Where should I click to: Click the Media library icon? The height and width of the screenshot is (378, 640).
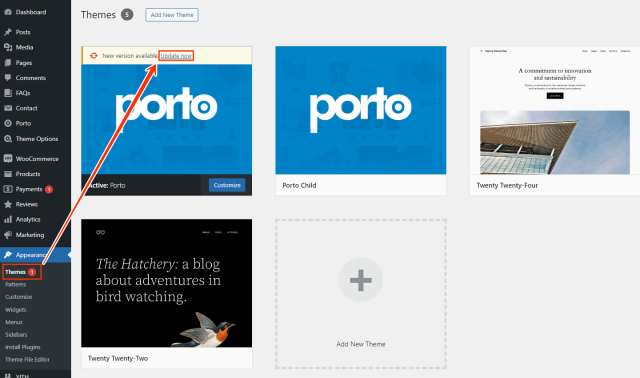[x=8, y=47]
